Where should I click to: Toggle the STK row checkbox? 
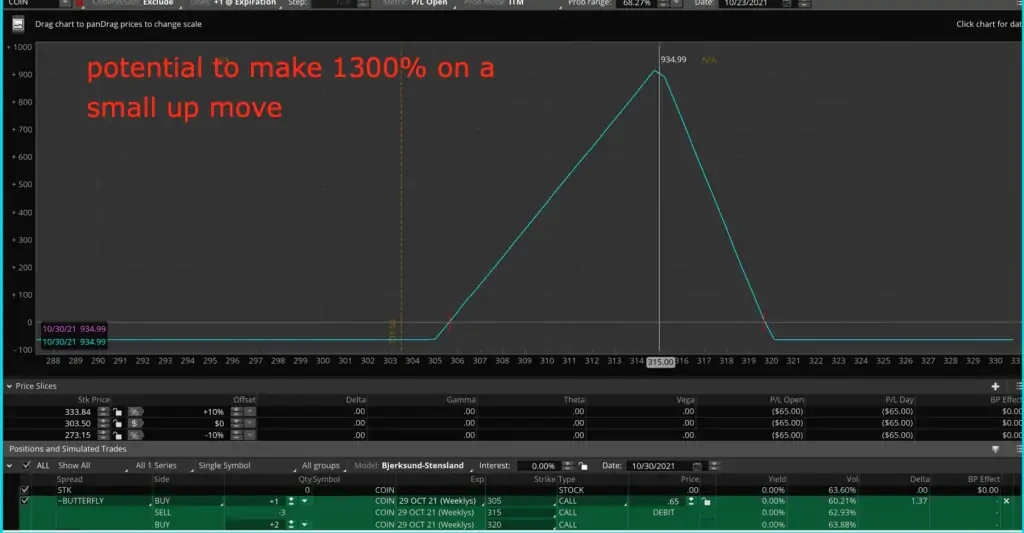point(25,490)
